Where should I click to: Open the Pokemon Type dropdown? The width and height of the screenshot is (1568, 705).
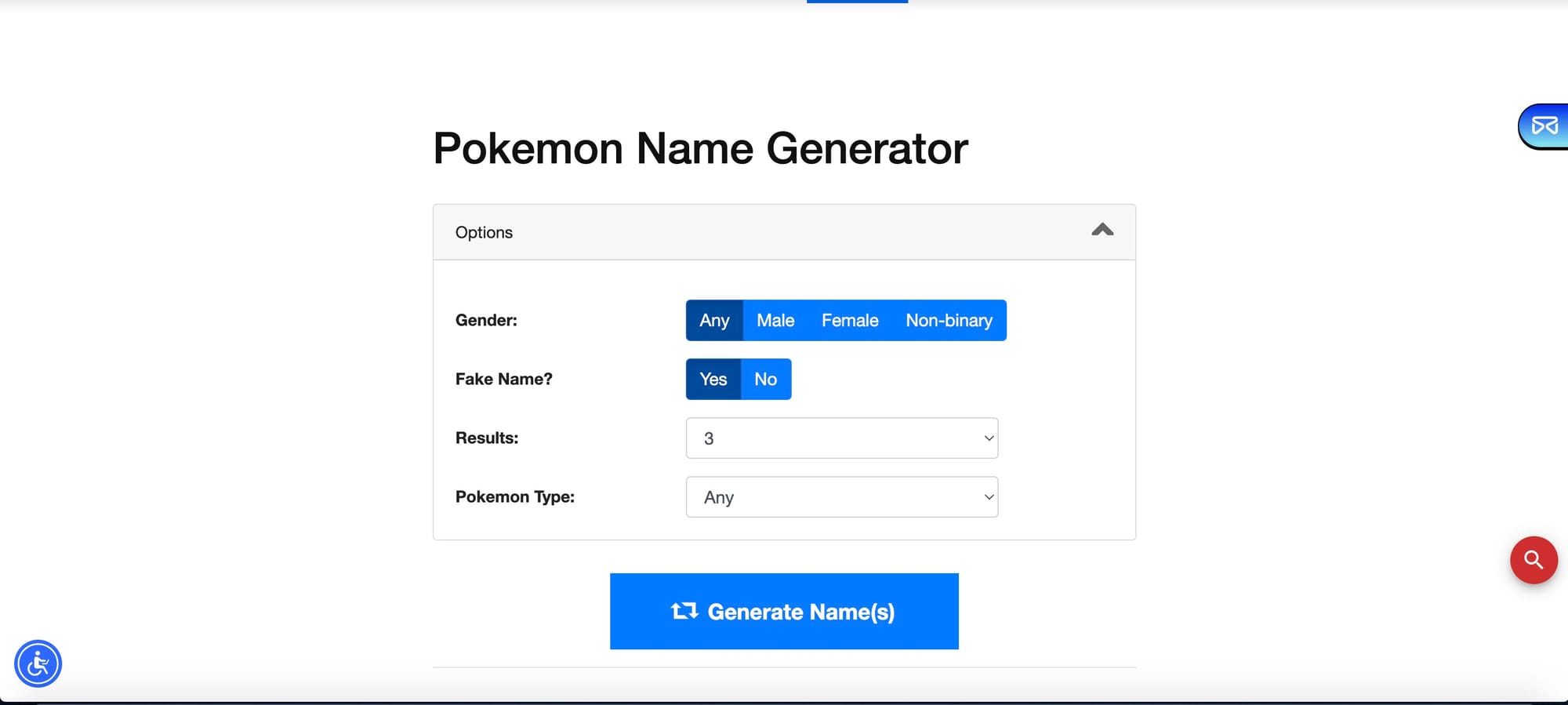(x=842, y=496)
